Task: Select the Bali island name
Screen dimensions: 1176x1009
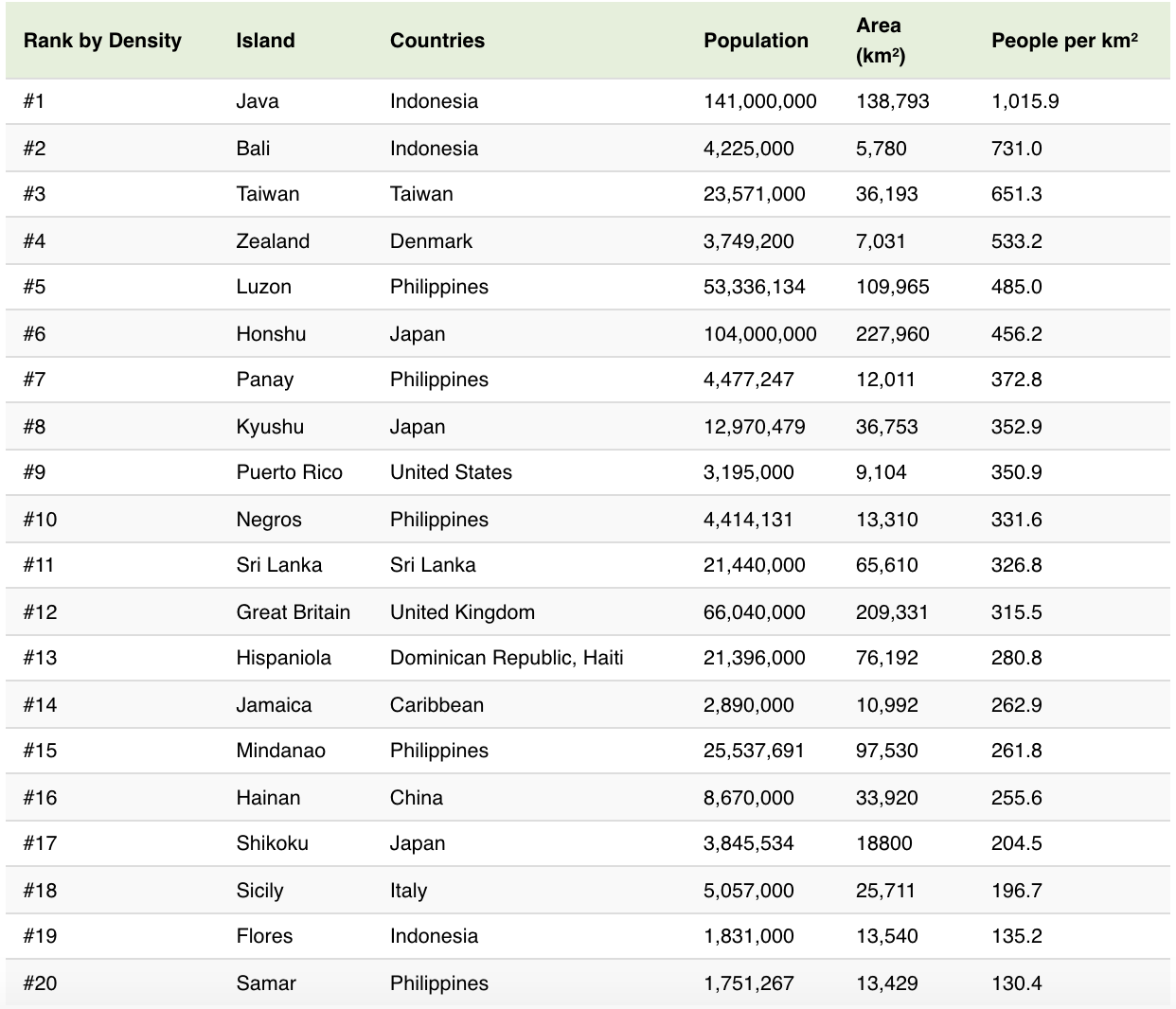Action: pos(253,149)
